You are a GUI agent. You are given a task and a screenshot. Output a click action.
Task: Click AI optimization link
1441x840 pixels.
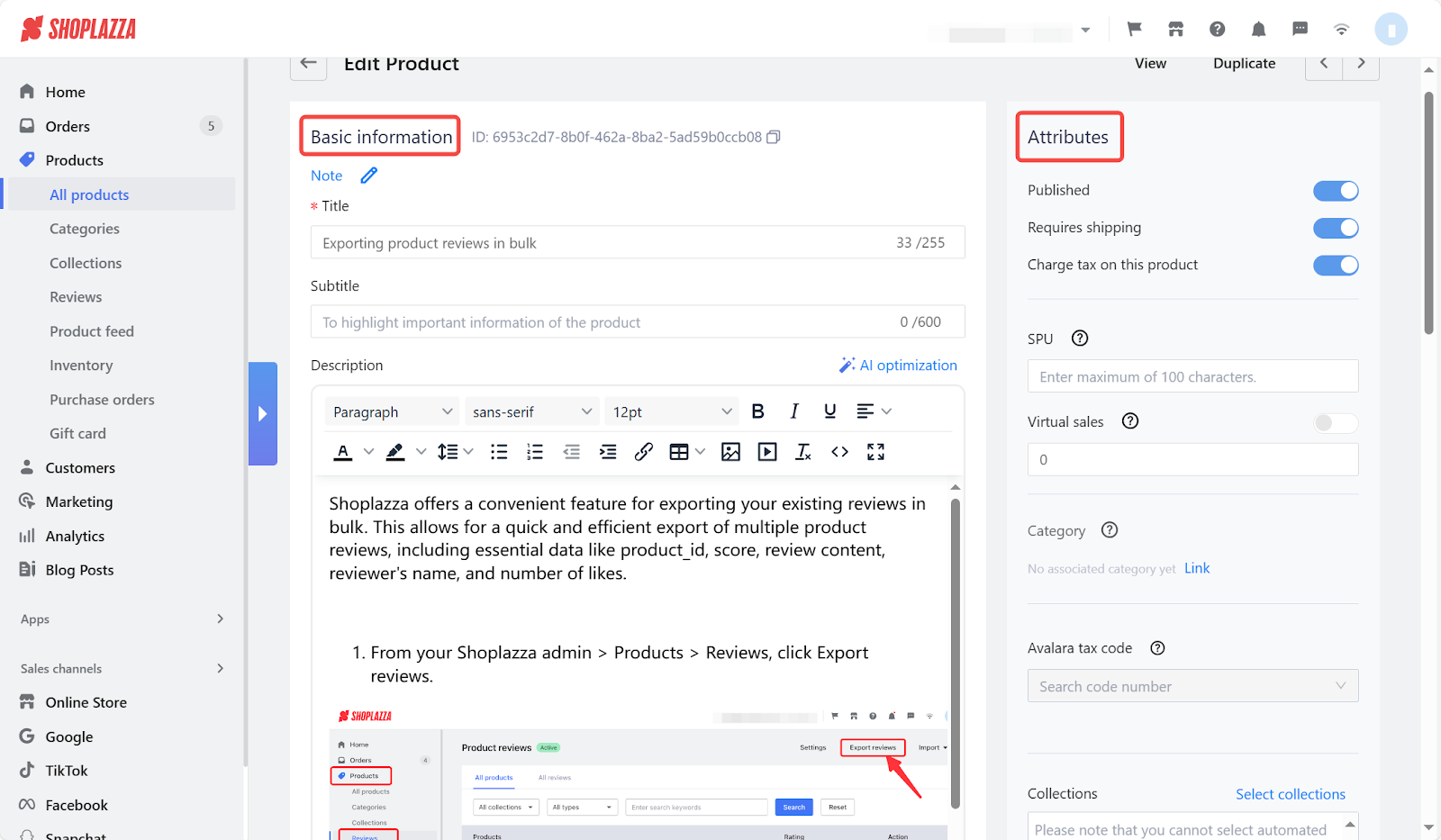(x=898, y=365)
